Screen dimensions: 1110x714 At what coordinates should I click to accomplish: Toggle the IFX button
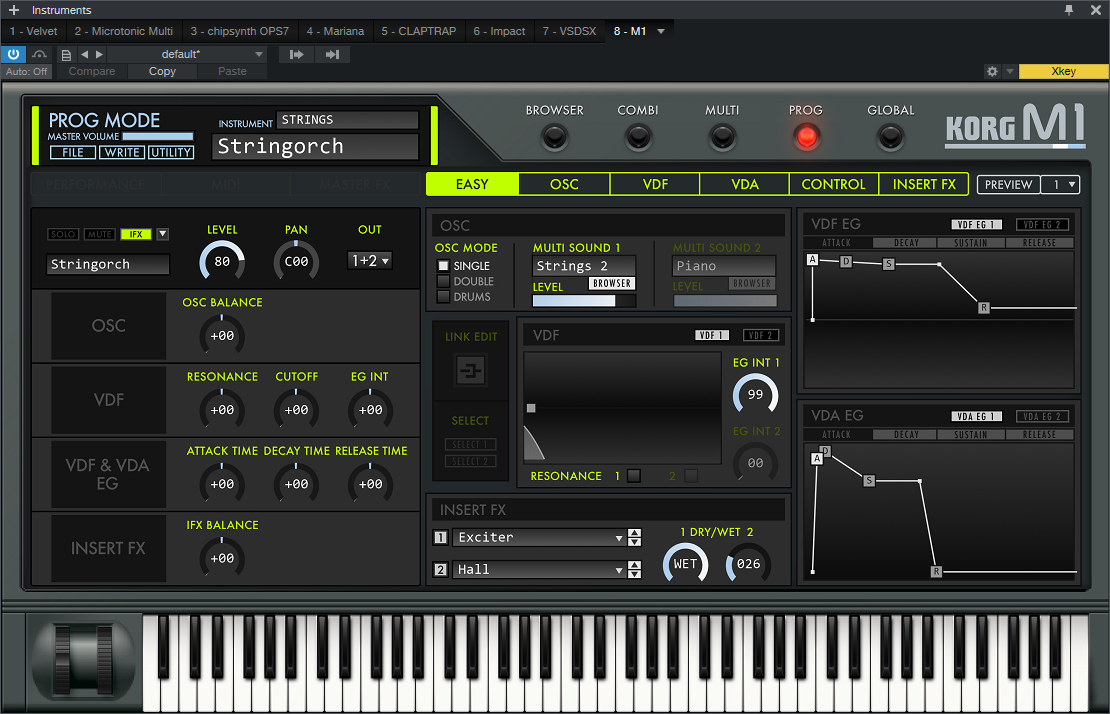point(136,234)
